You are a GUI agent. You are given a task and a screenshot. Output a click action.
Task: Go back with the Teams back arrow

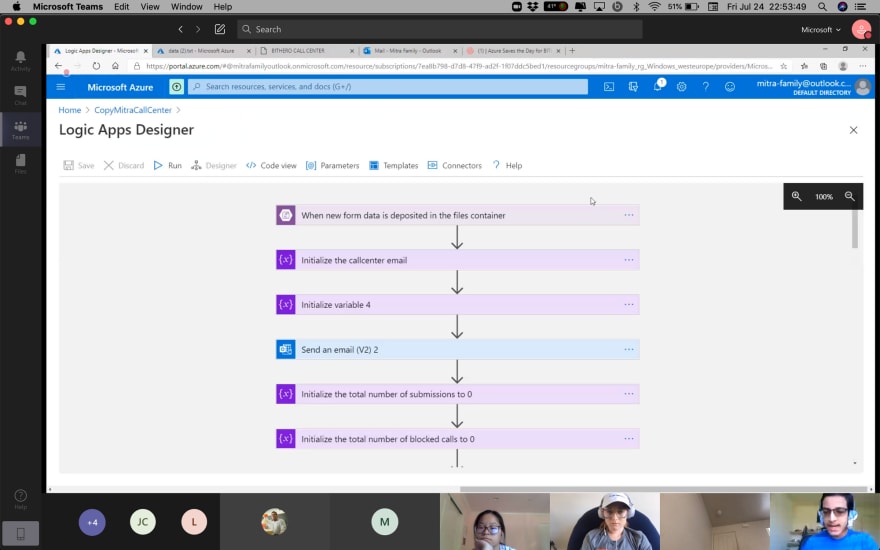point(180,29)
